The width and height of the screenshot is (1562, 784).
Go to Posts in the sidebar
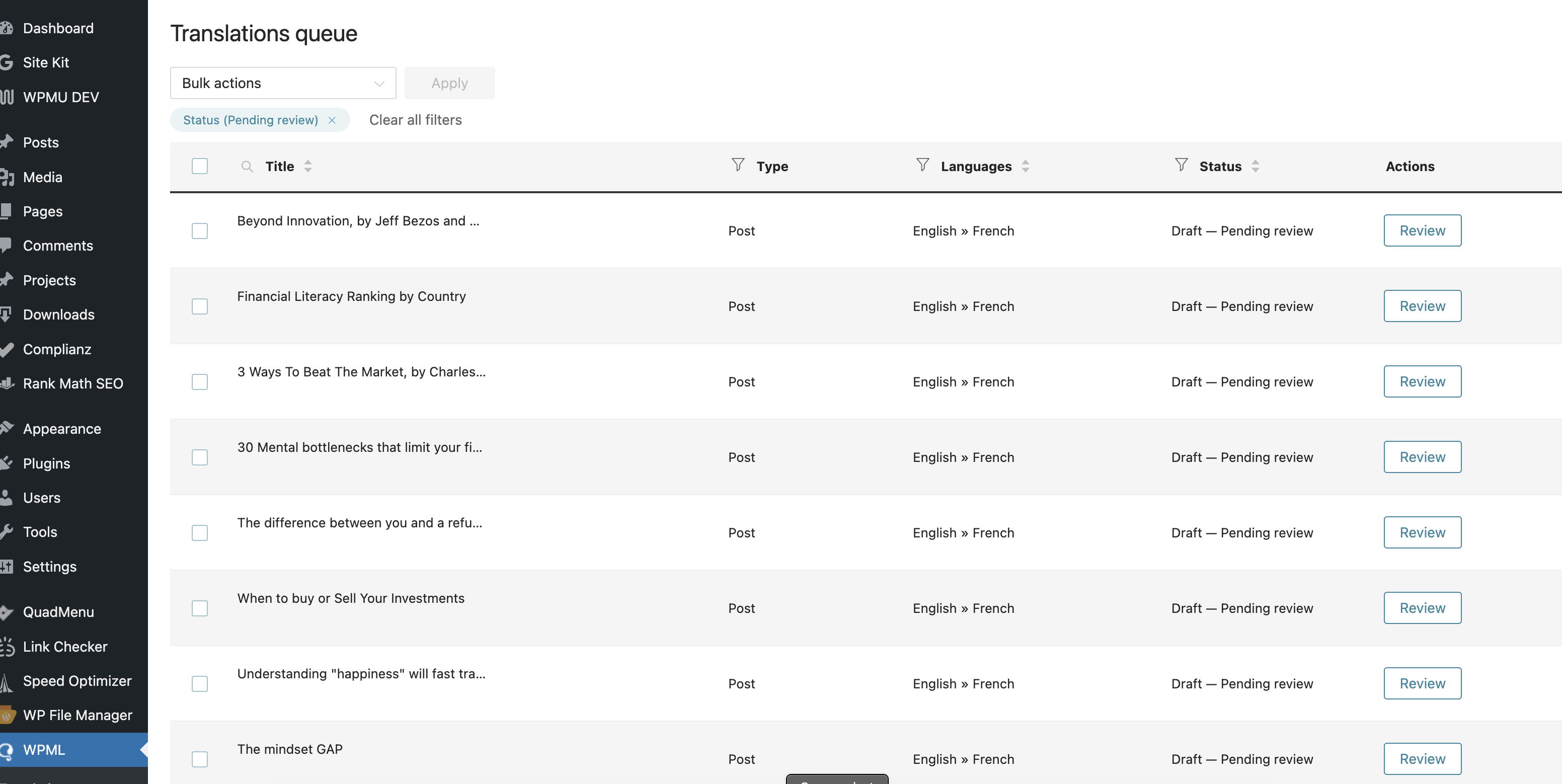coord(41,142)
